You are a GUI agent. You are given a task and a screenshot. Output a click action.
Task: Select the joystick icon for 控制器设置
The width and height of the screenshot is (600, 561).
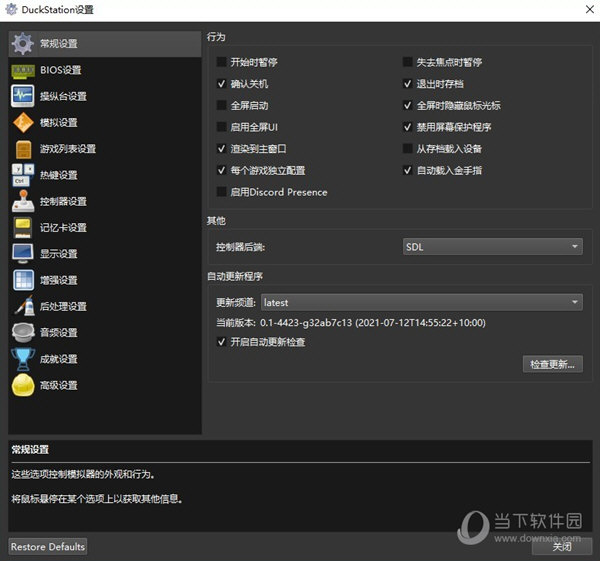click(x=23, y=201)
